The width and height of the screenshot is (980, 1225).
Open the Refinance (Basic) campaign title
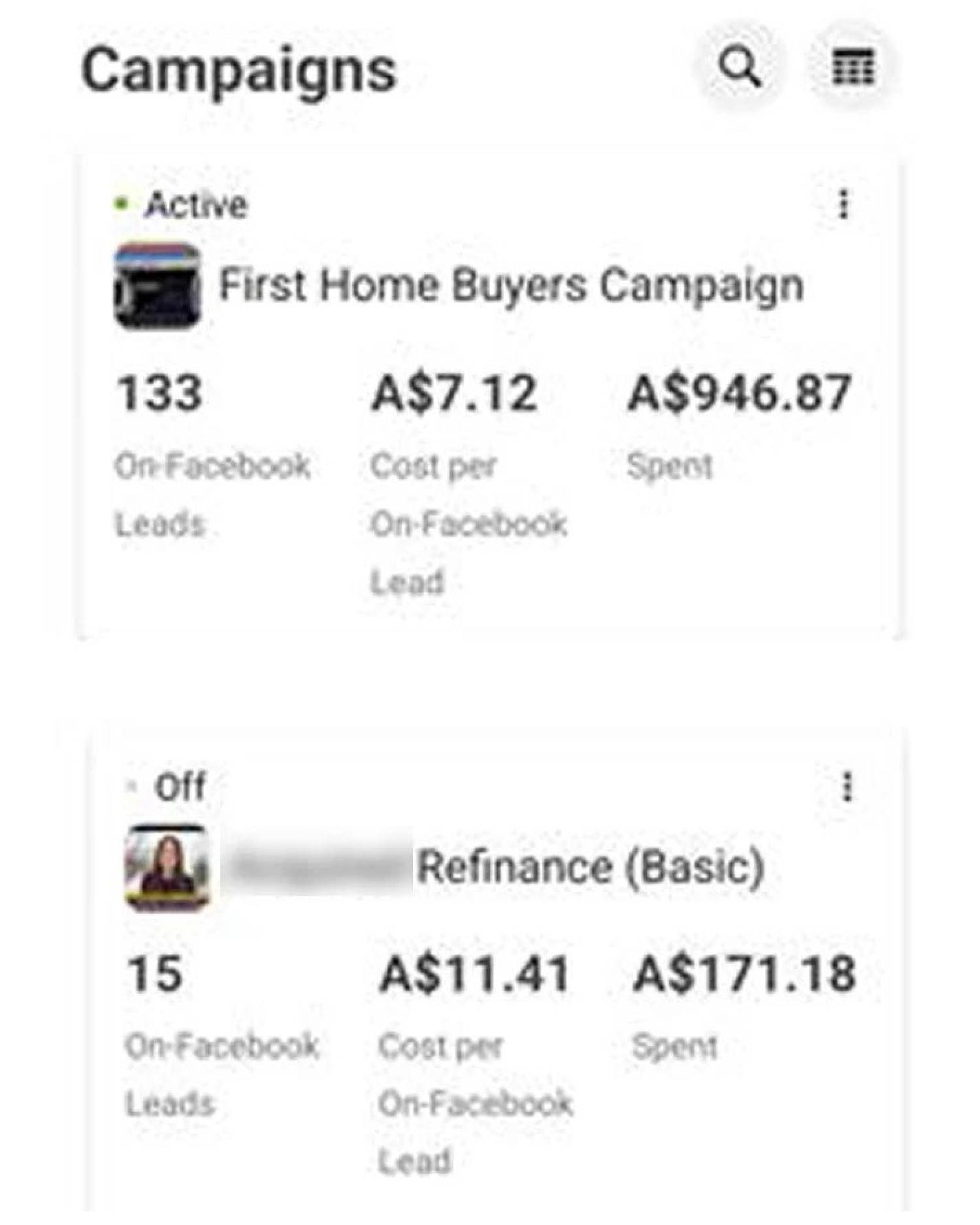coord(590,867)
